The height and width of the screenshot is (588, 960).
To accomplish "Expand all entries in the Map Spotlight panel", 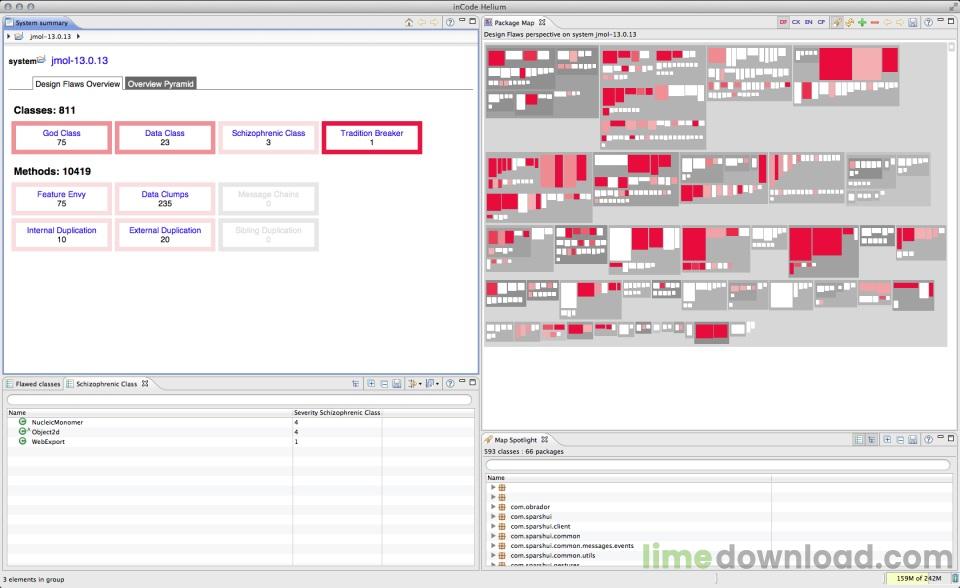I will [x=887, y=438].
